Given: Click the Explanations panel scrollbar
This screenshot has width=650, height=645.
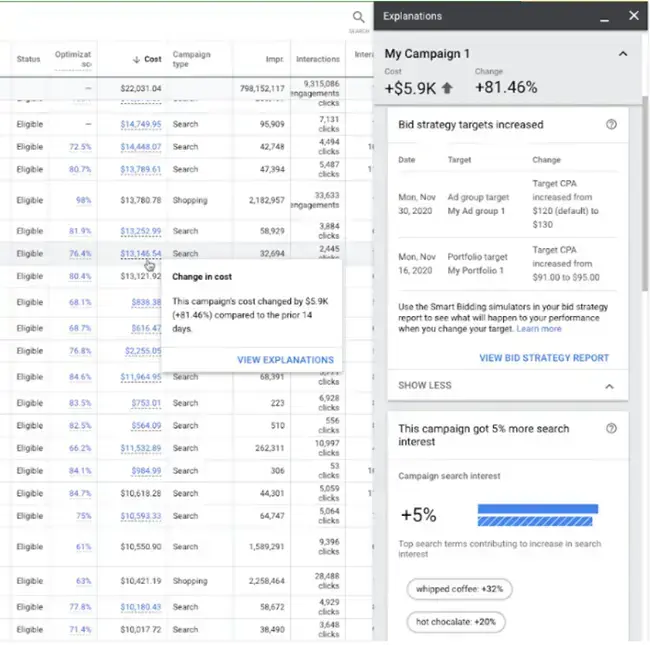Looking at the screenshot, I should (645, 194).
